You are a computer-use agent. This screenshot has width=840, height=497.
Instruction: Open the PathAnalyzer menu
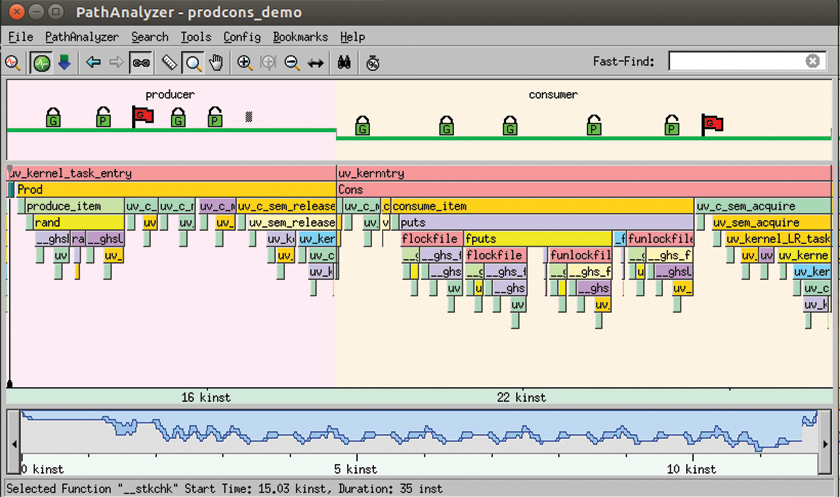click(82, 37)
